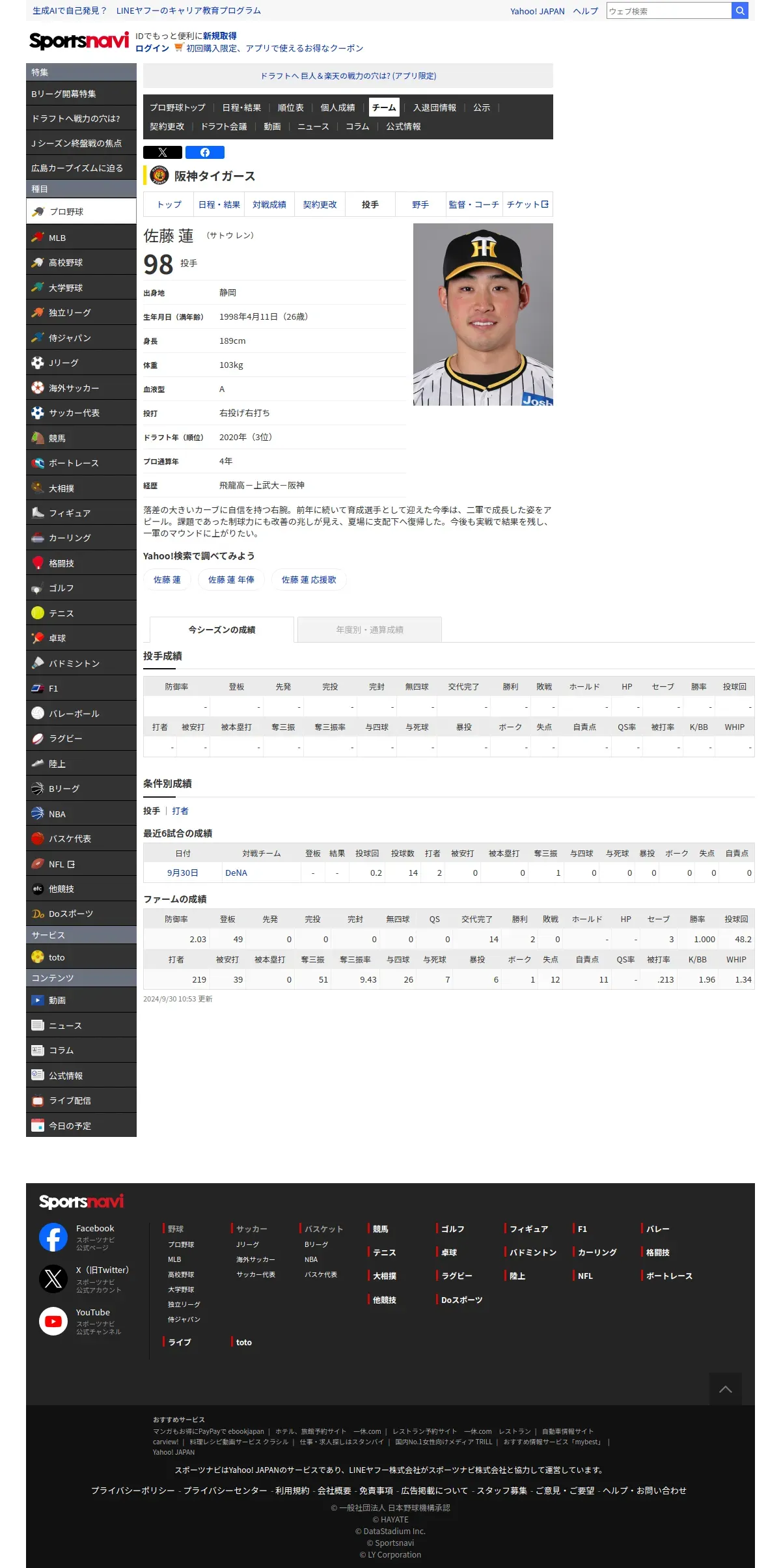The image size is (781, 1568).
Task: Open NFL external link in sidebar
Action: pos(81,864)
